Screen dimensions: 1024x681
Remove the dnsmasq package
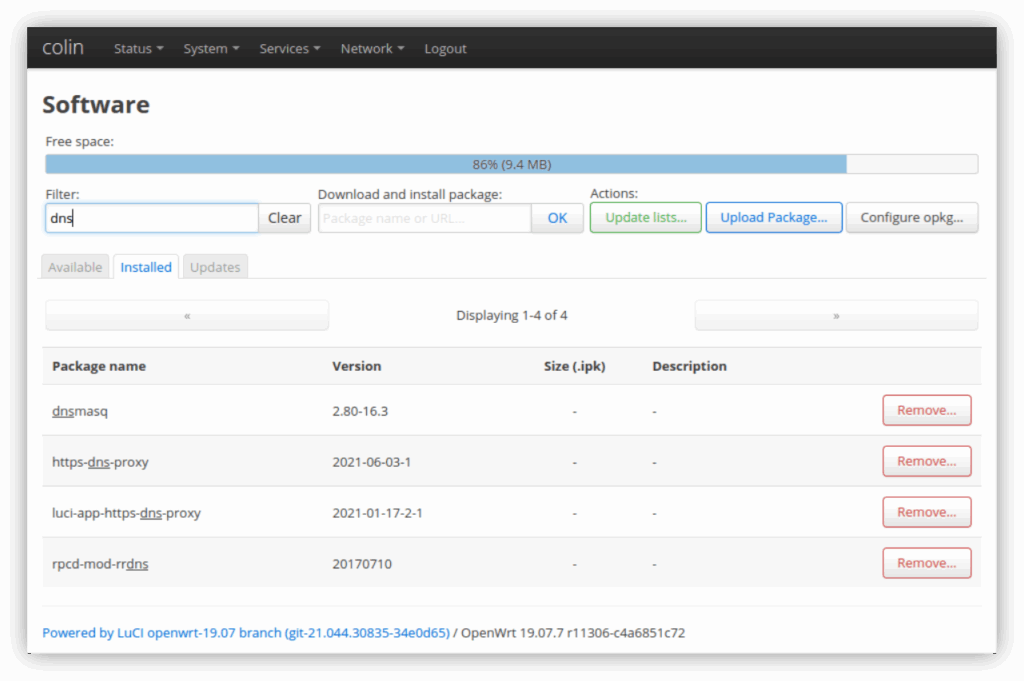point(926,410)
